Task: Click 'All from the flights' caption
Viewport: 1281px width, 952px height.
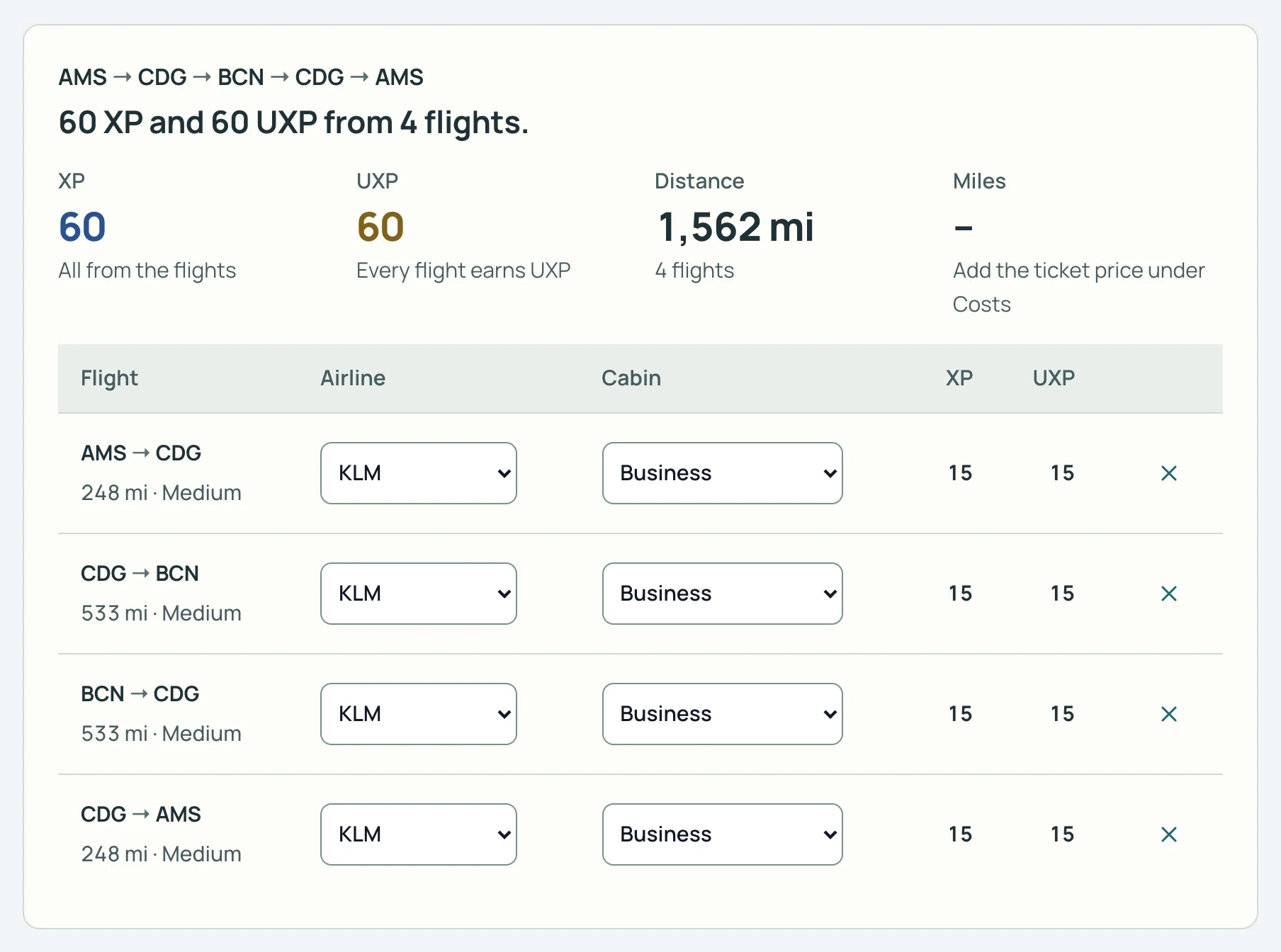Action: (x=147, y=271)
